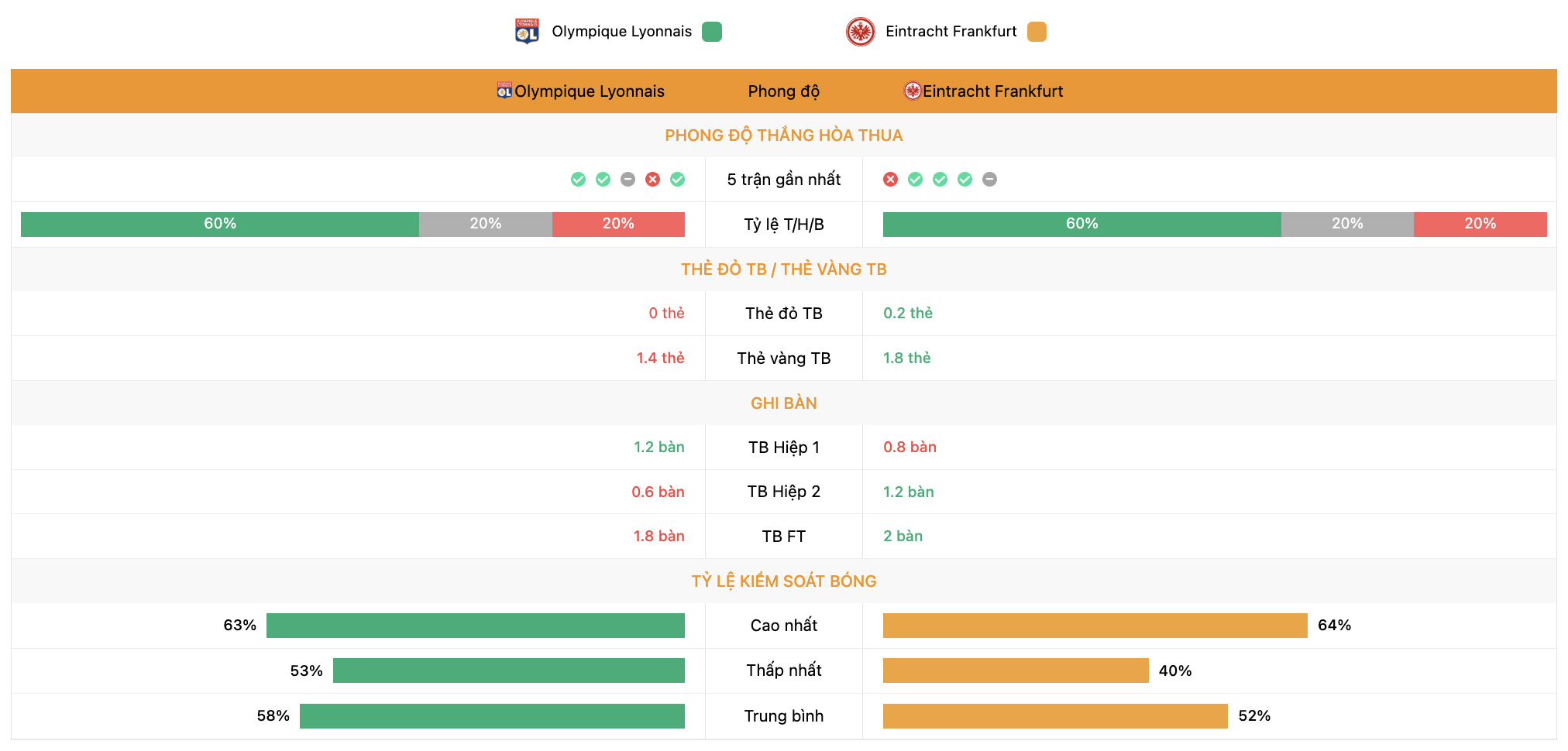Click Lyon's '0 thẻ' red card value

click(x=666, y=313)
